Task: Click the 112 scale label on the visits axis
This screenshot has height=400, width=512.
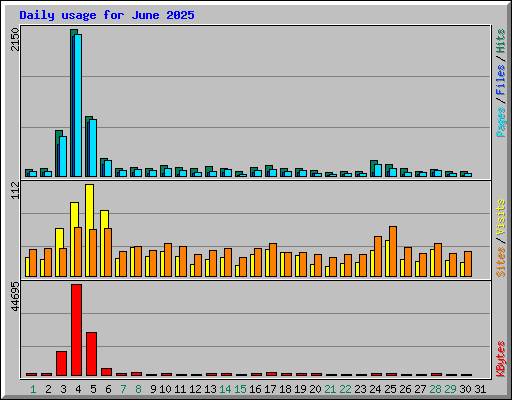Action: (15, 190)
